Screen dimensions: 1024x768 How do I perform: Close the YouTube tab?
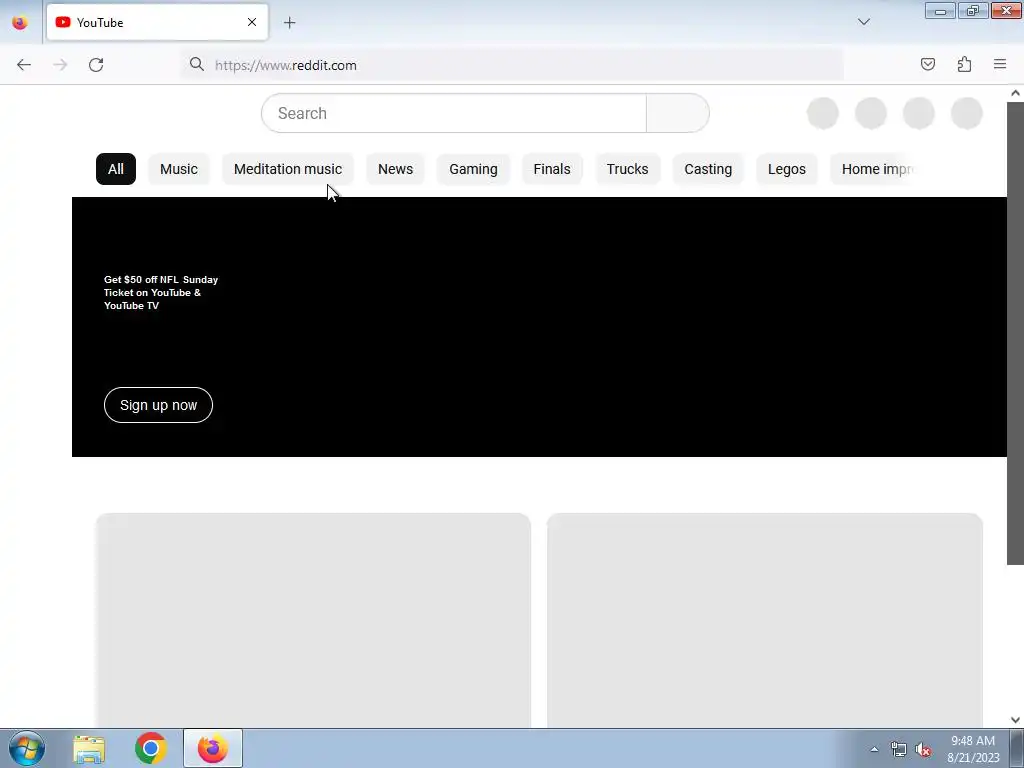coord(251,22)
